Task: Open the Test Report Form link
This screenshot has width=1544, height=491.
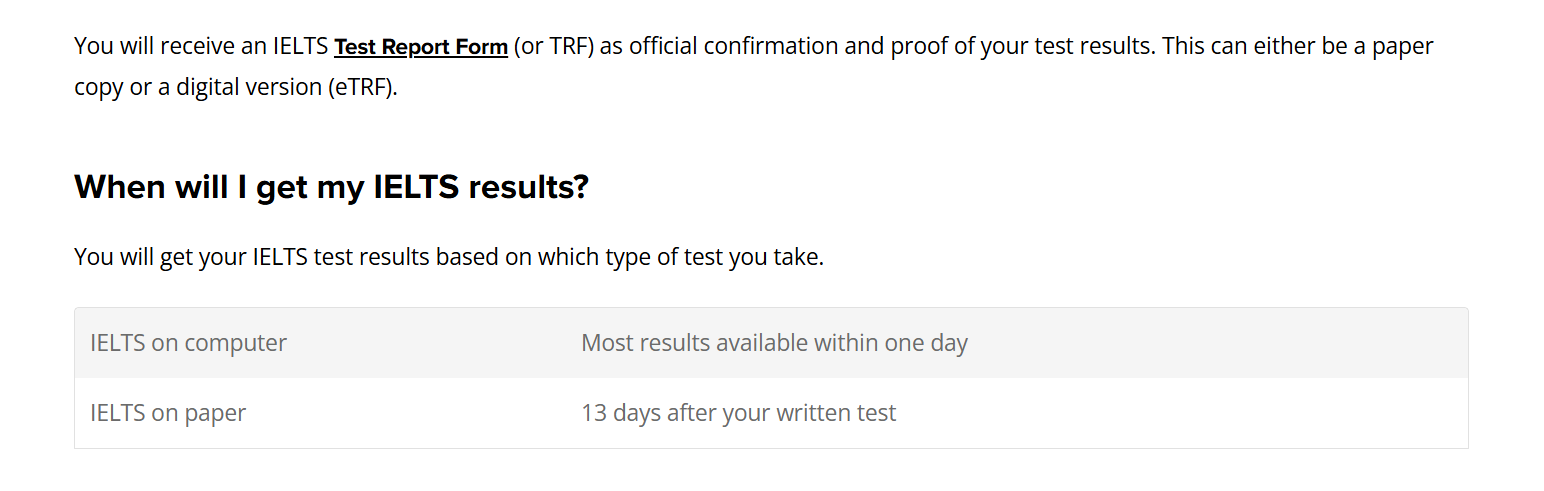Action: pos(421,46)
